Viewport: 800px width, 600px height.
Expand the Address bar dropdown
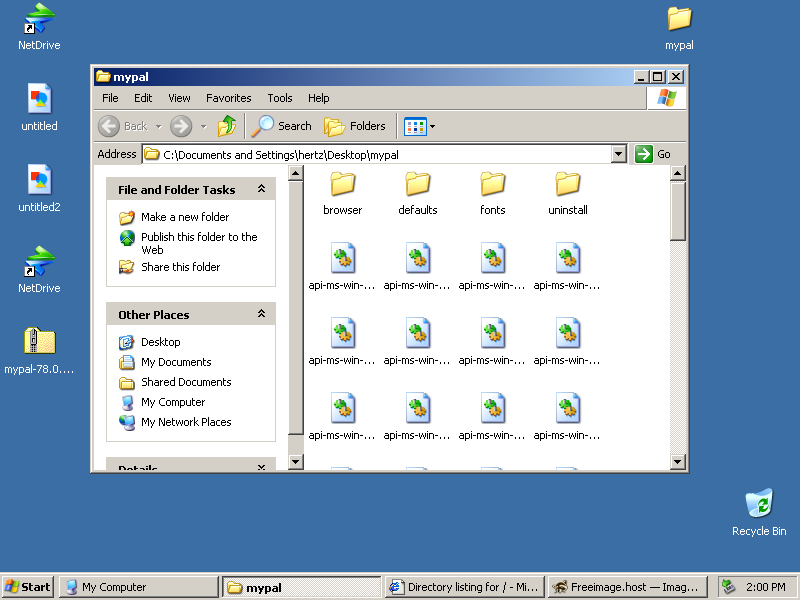pyautogui.click(x=618, y=154)
